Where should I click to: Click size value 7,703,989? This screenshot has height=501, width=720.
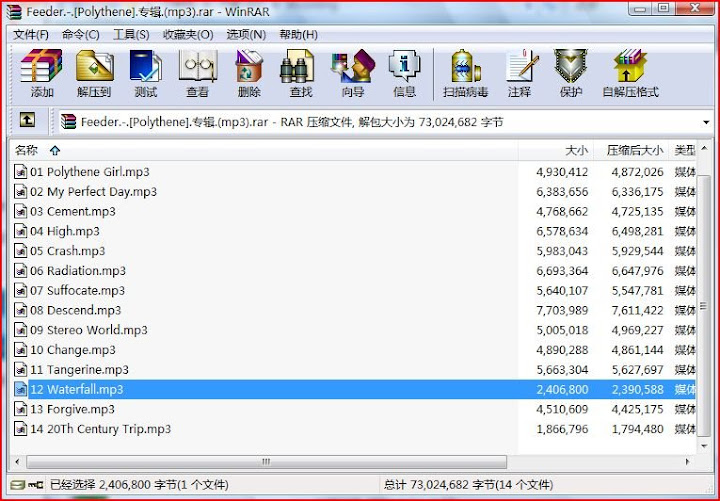point(562,310)
